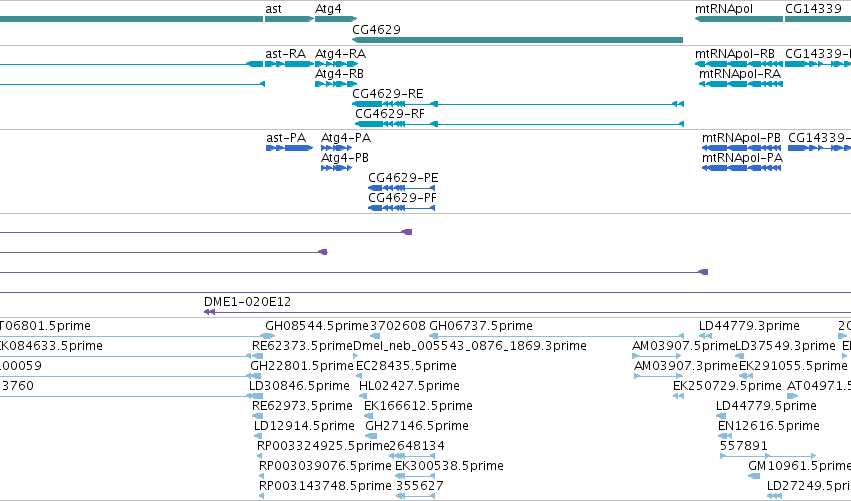
Task: Click EST LD12914.5prime
Action: (x=304, y=427)
